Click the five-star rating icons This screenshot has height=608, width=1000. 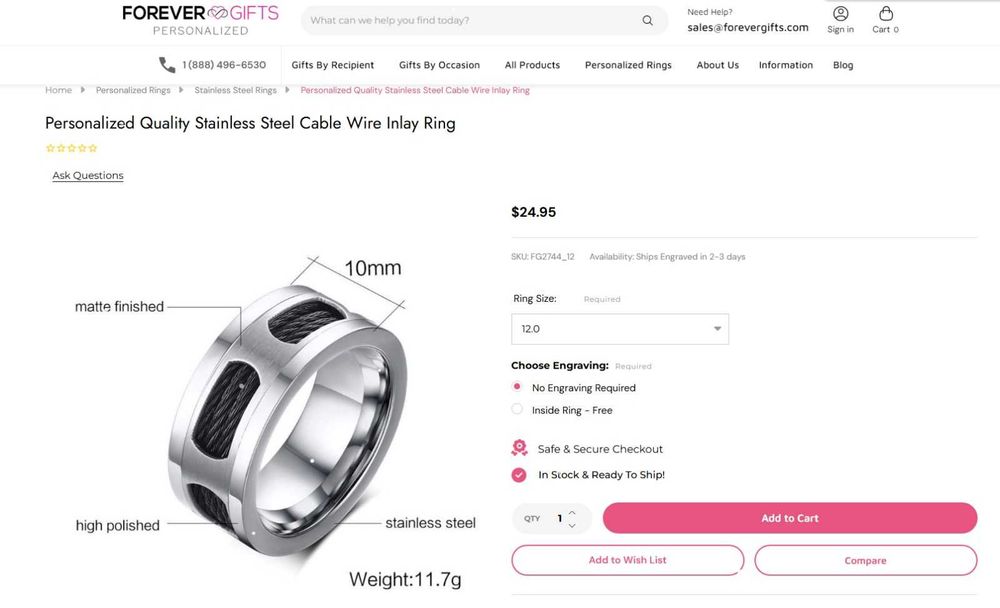click(x=71, y=148)
